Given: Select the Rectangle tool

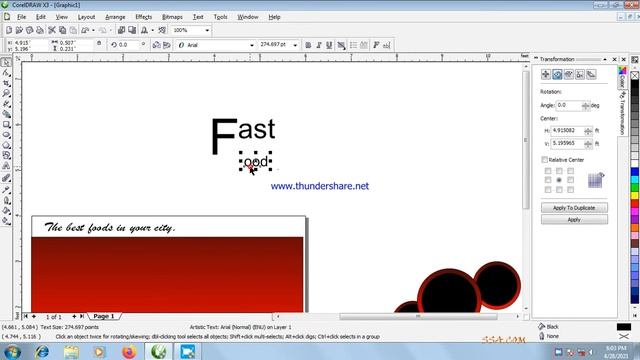Looking at the screenshot, I should point(6,124).
